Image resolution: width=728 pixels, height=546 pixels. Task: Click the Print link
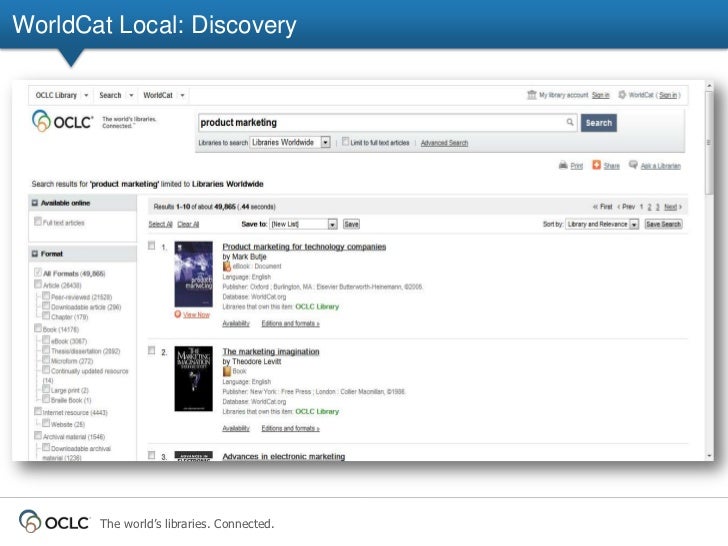pyautogui.click(x=577, y=166)
